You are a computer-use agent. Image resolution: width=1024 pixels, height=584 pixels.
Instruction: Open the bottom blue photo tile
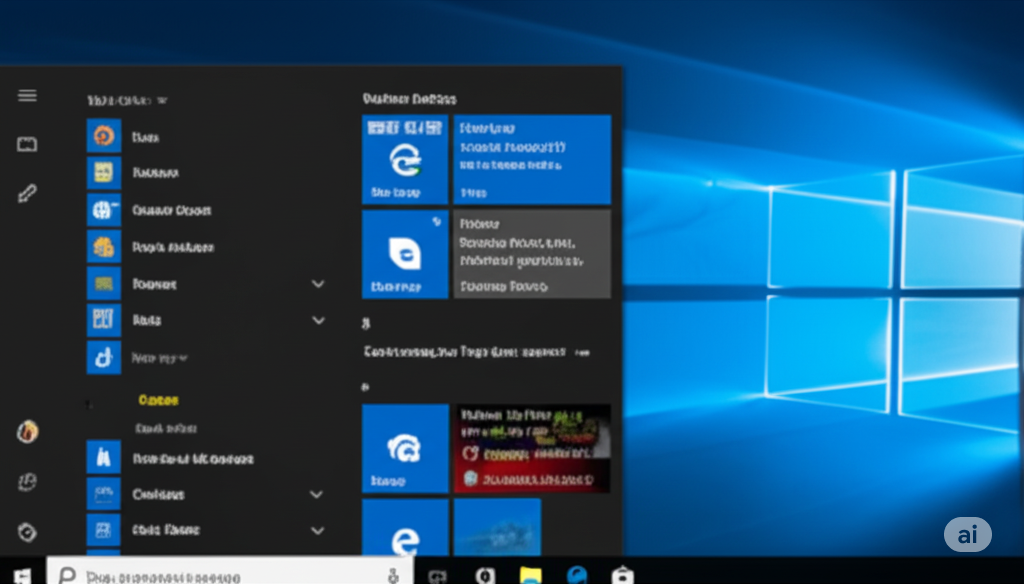497,527
